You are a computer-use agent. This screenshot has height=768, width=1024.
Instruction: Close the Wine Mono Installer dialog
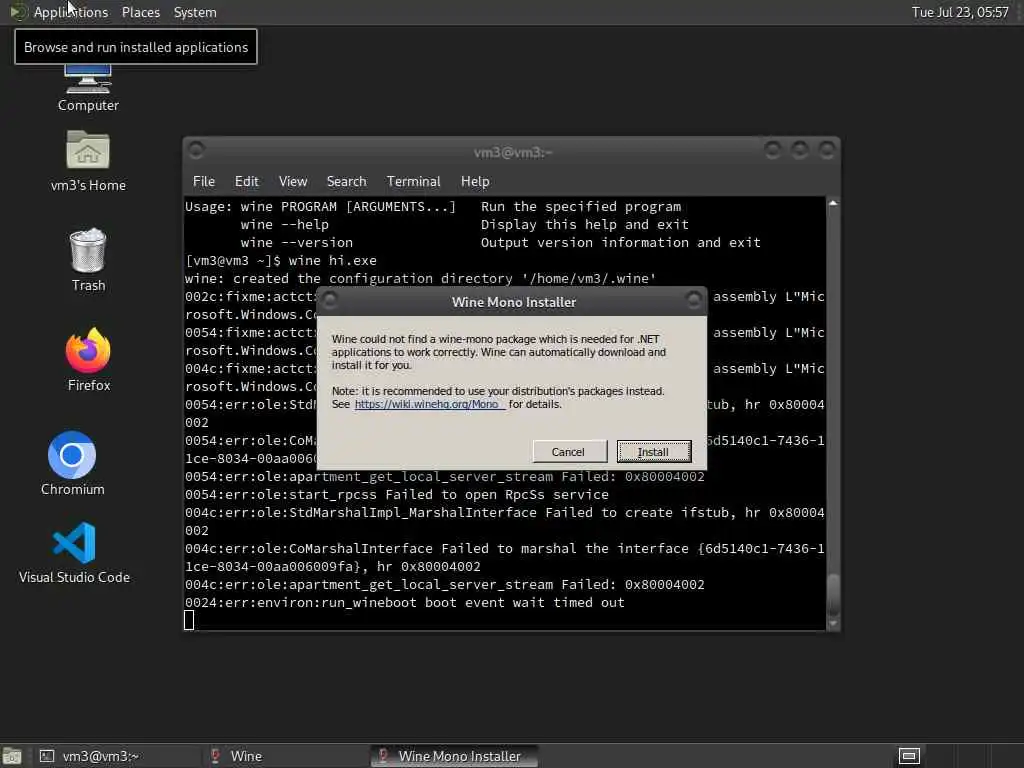(x=694, y=300)
